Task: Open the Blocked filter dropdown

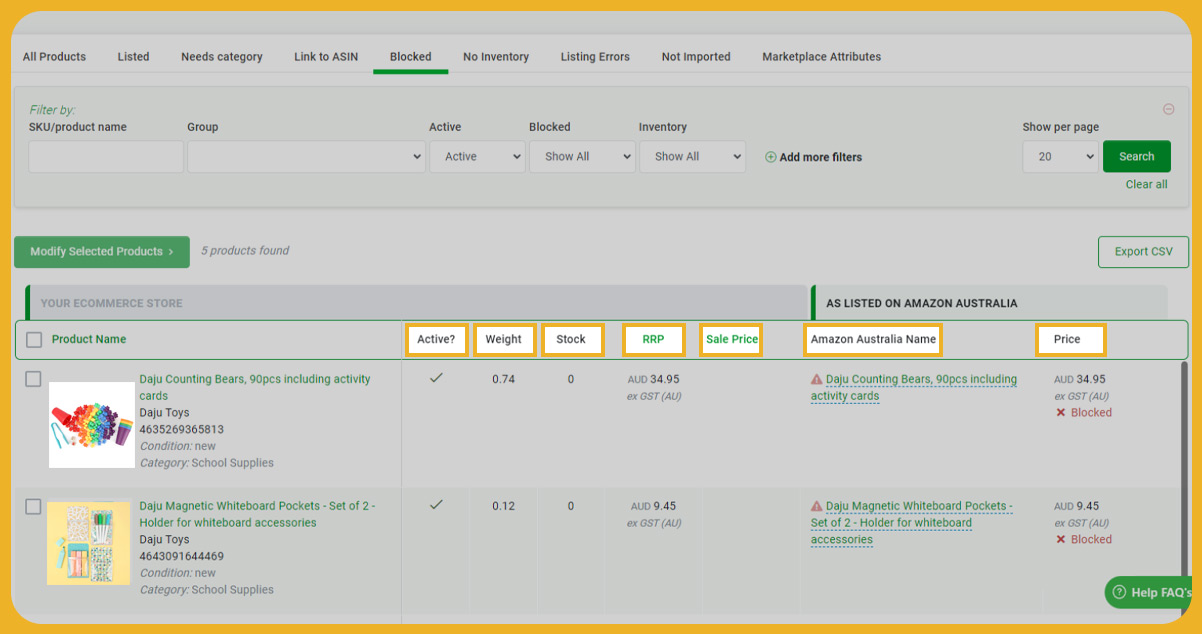Action: point(582,157)
